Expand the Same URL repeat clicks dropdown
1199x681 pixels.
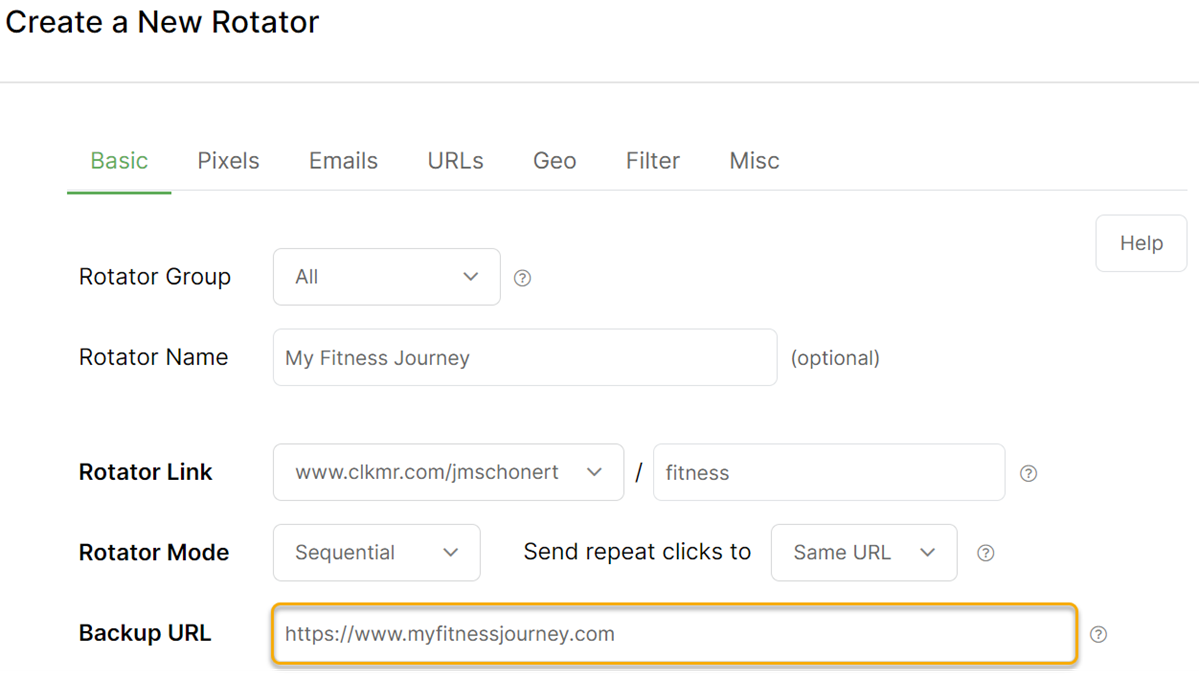pos(863,552)
